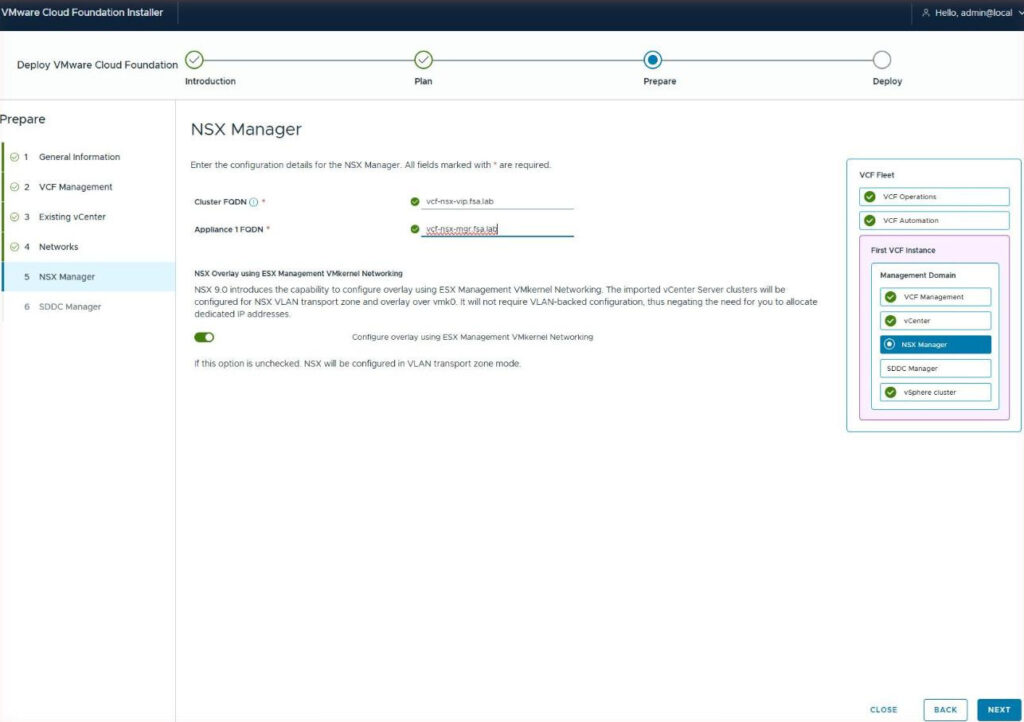Click the VMware Cloud Foundation Installer title
1024x722 pixels.
82,12
